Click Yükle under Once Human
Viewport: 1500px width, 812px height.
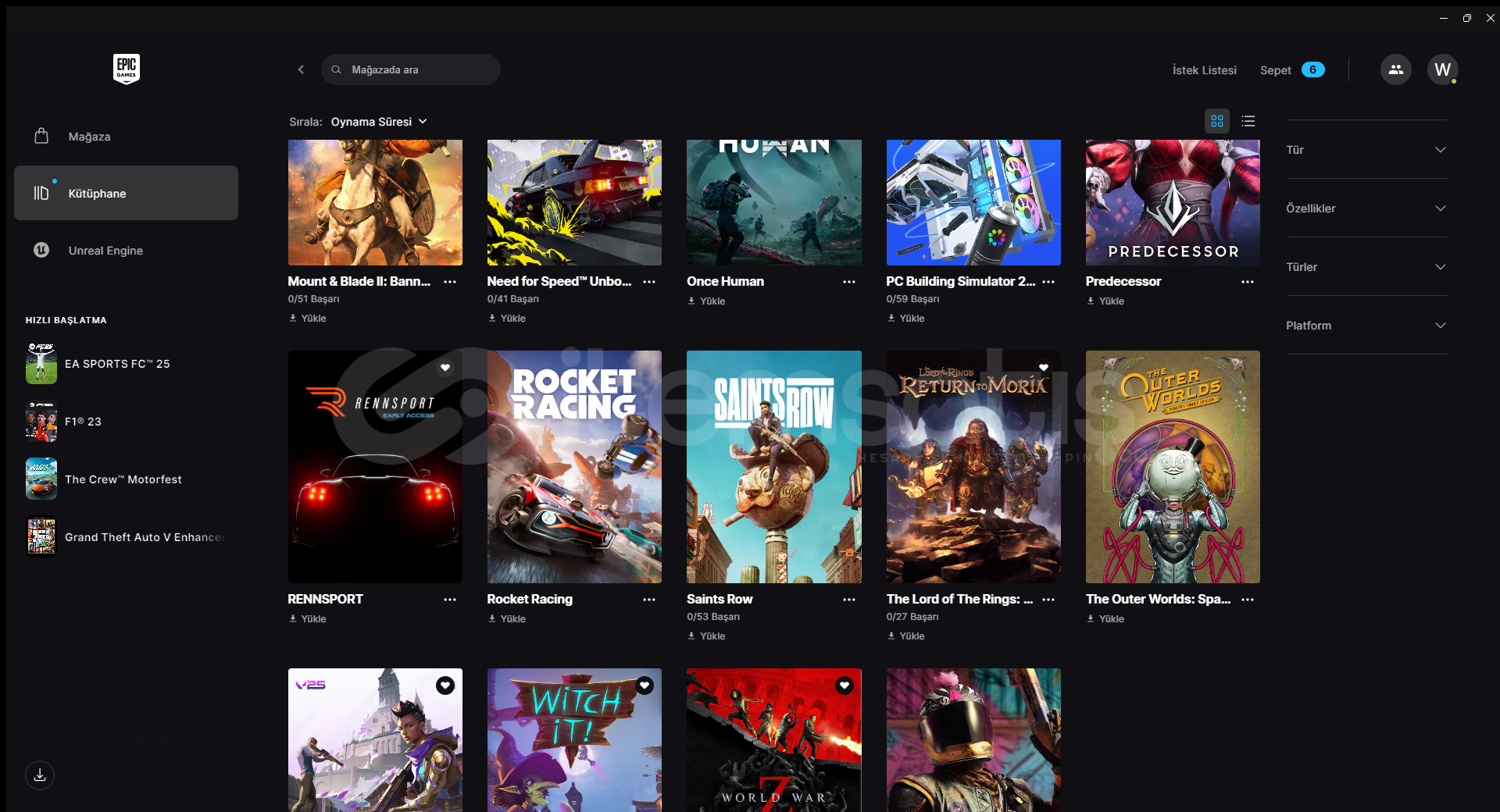707,301
